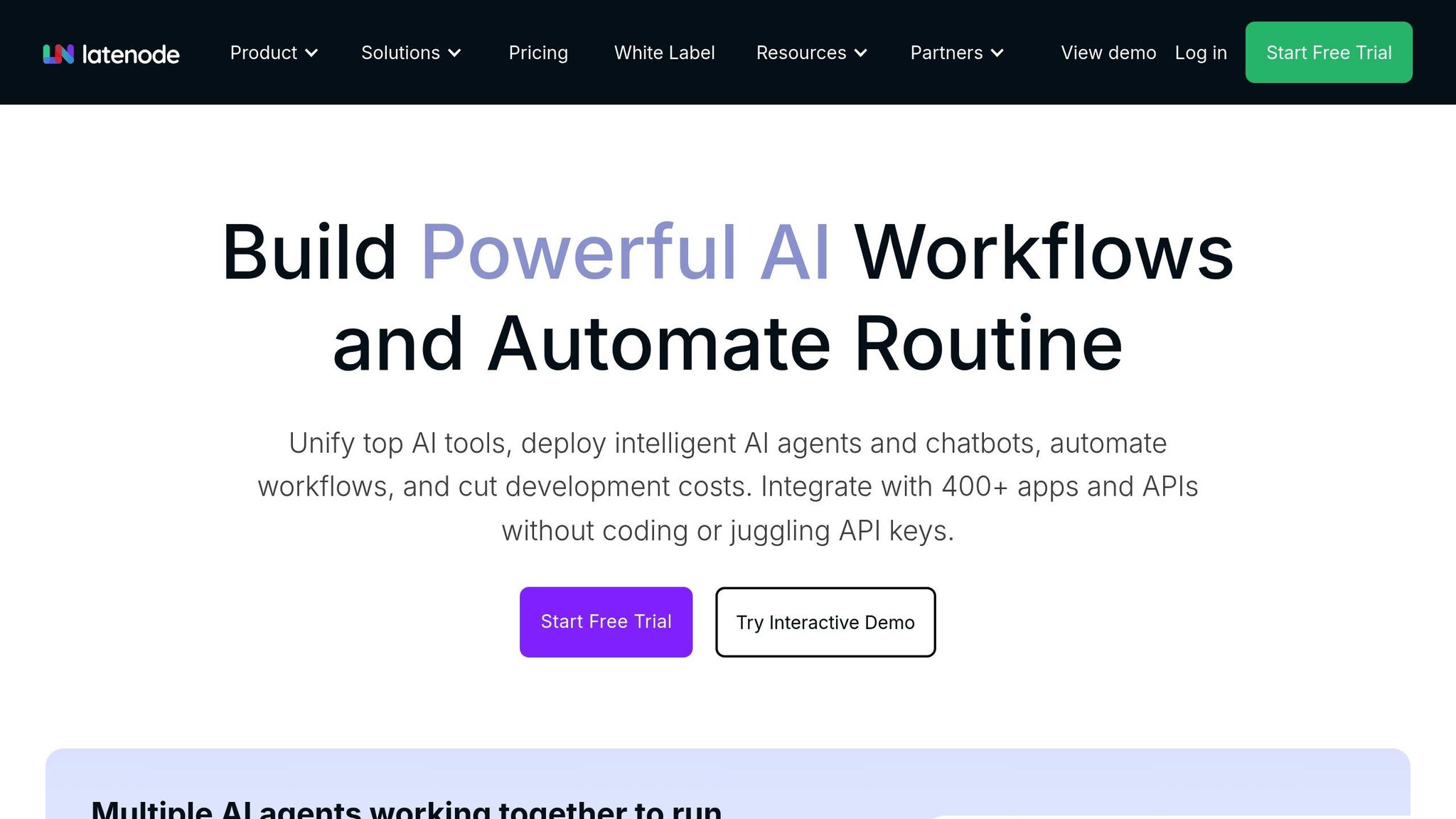Viewport: 1456px width, 819px height.
Task: Expand the Product dropdown chevron
Action: point(311,53)
